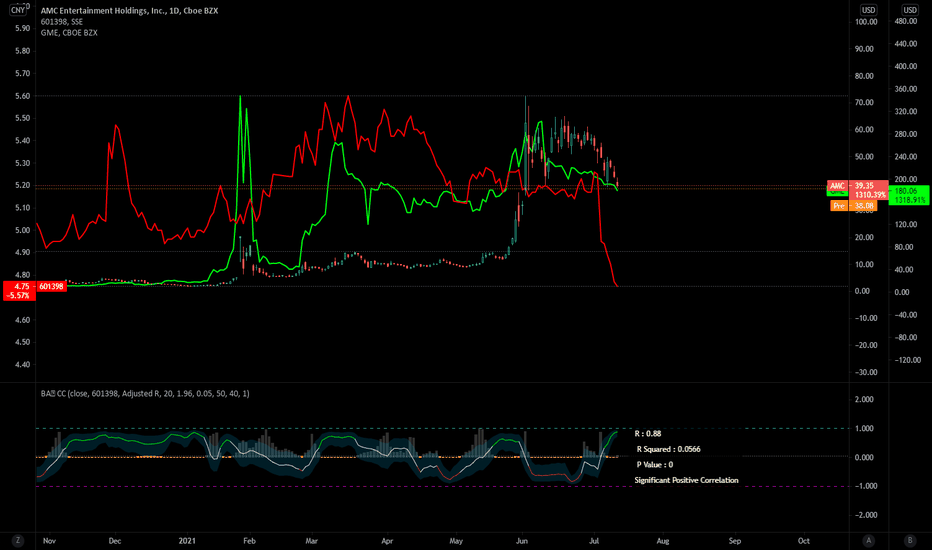The image size is (932, 550).
Task: Click the Z timezone icon at bottom-left
Action: point(18,540)
